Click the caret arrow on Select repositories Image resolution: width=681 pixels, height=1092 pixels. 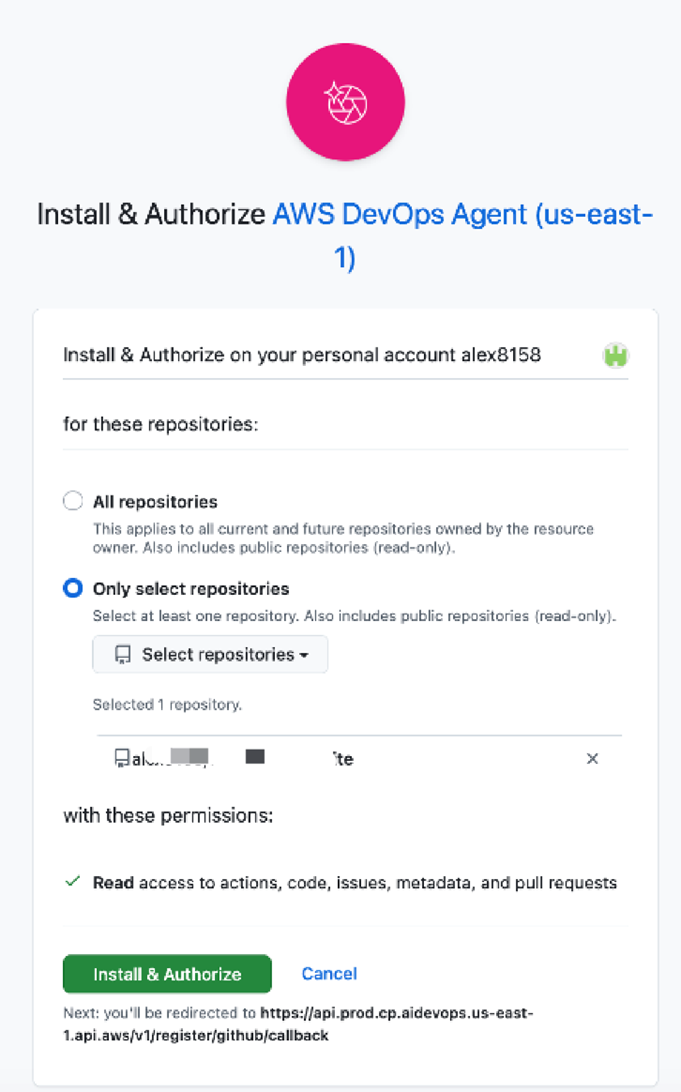click(303, 656)
